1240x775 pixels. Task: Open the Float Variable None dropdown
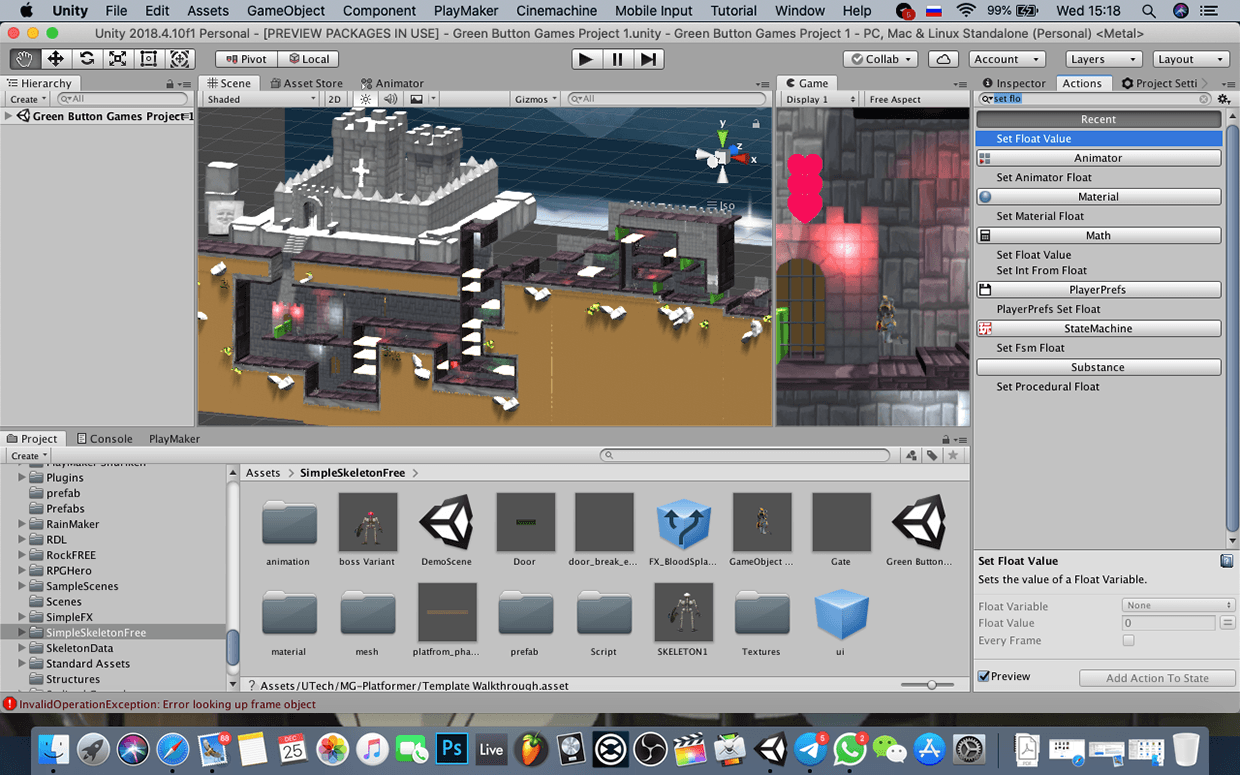1179,605
